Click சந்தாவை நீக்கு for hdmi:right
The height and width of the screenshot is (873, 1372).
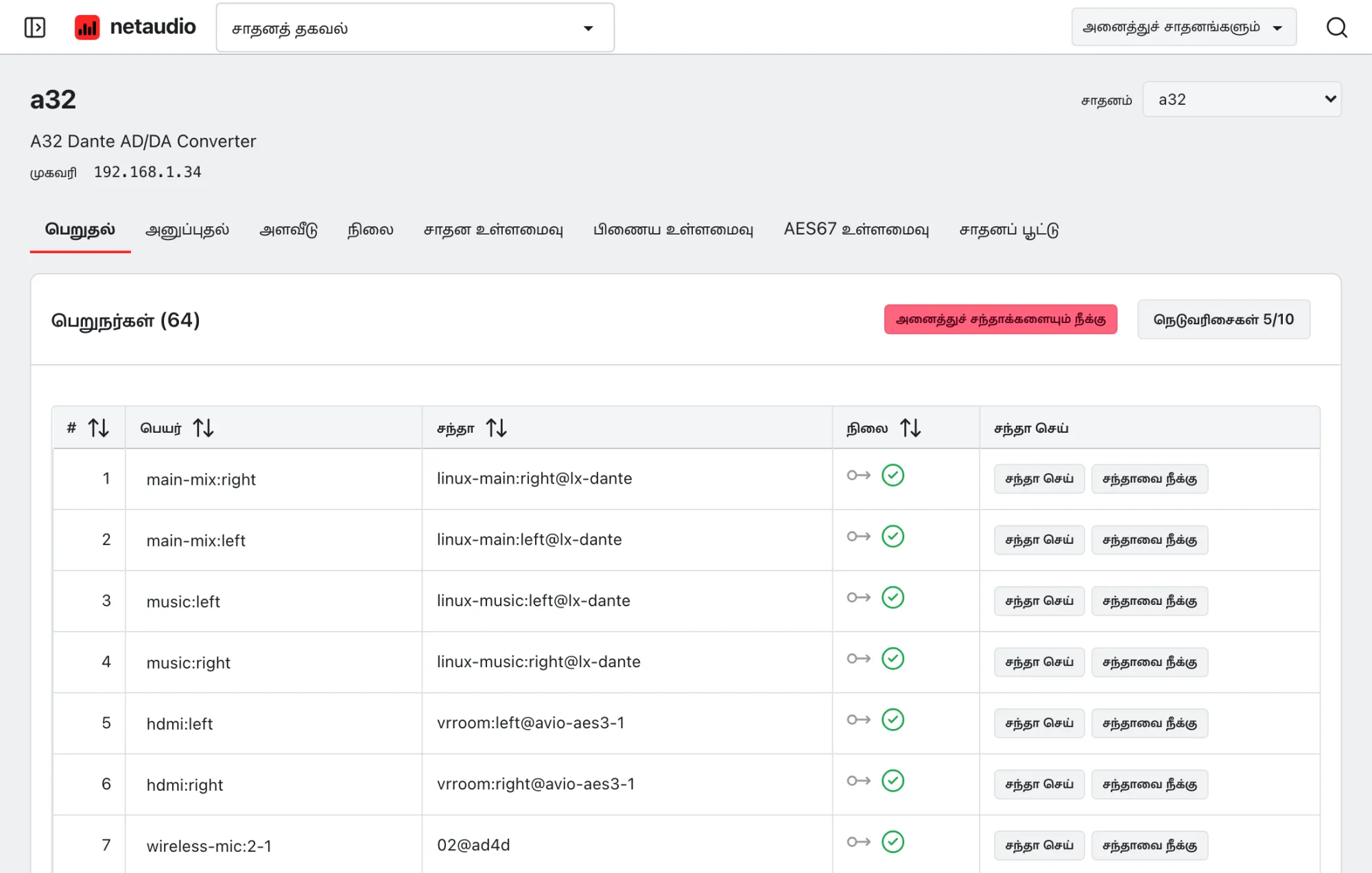pos(1150,784)
